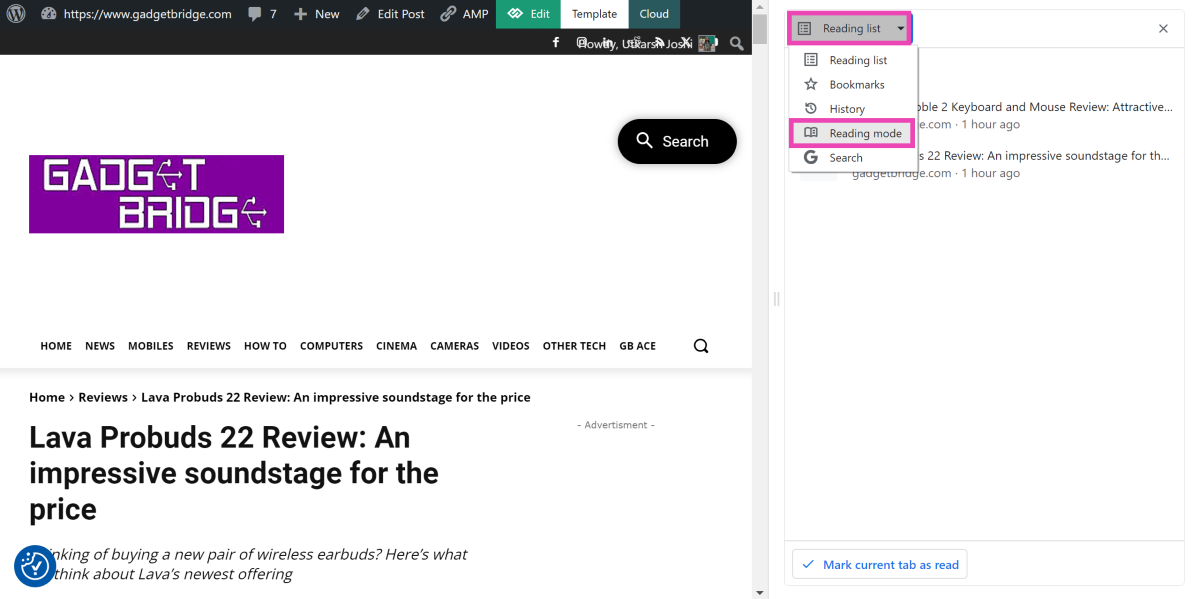
Task: Click Mark current tab as read
Action: click(x=880, y=564)
